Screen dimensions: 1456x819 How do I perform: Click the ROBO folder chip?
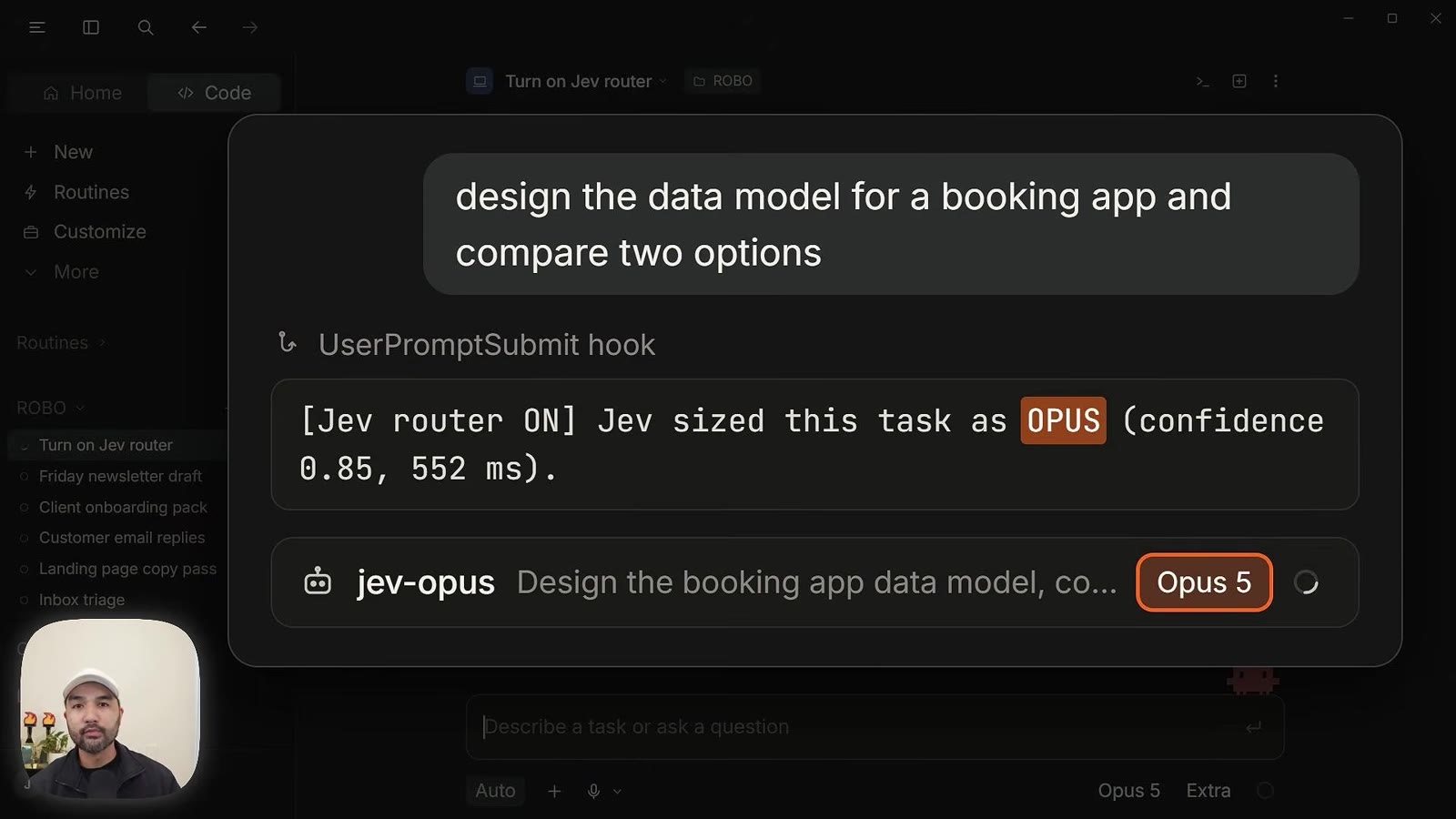pos(723,81)
